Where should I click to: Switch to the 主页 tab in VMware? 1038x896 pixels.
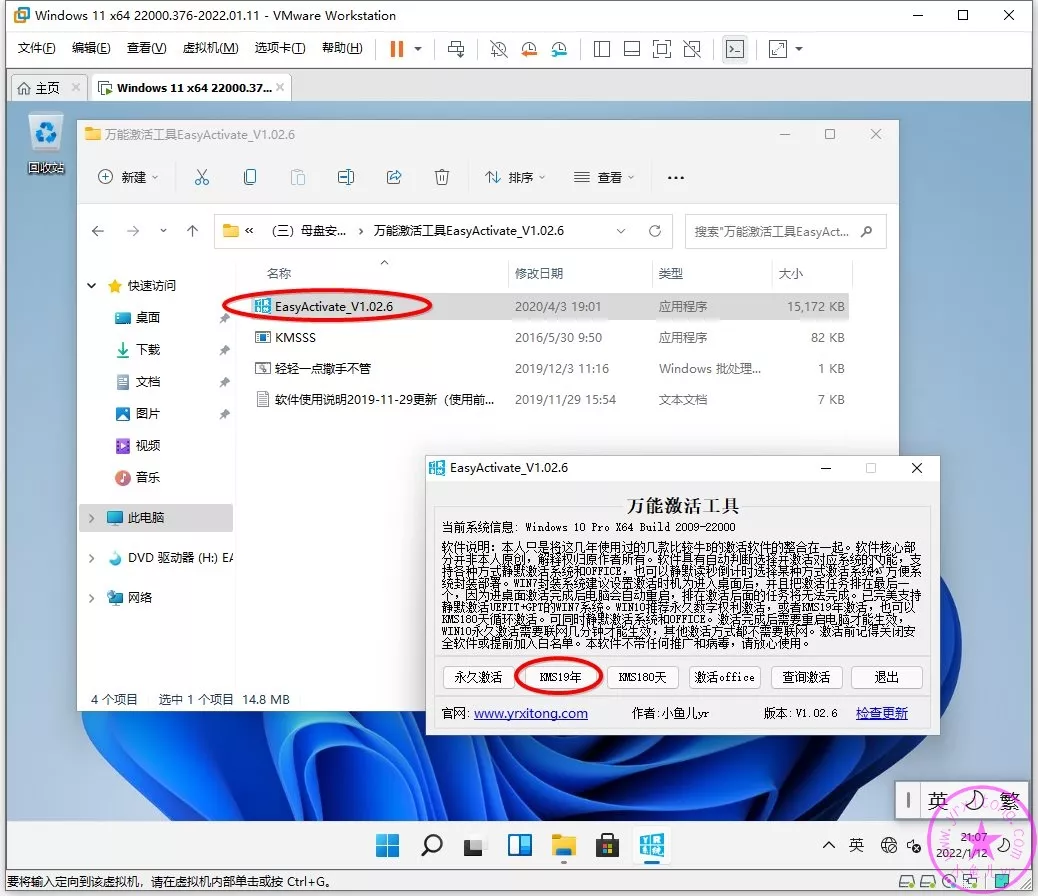tap(38, 88)
